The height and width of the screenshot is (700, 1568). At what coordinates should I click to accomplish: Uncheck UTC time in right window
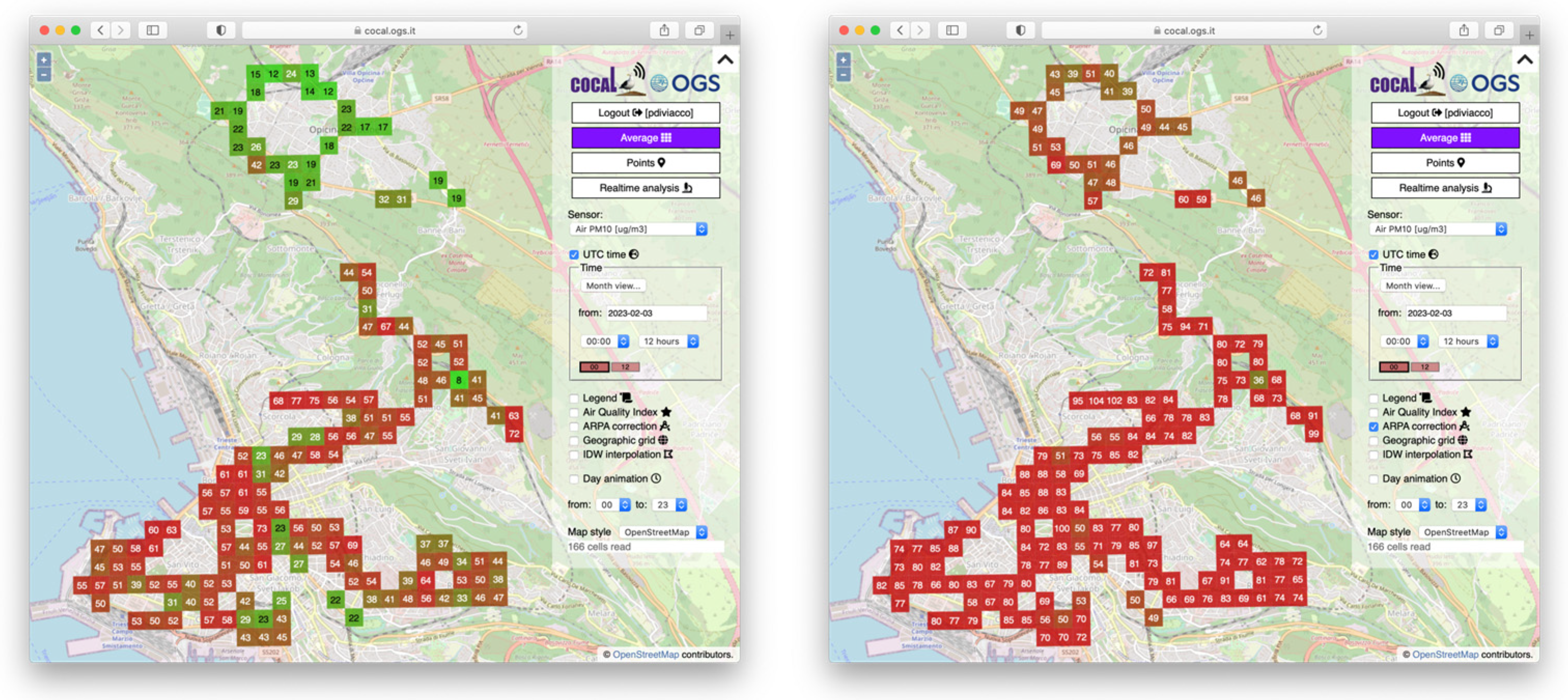(1373, 255)
